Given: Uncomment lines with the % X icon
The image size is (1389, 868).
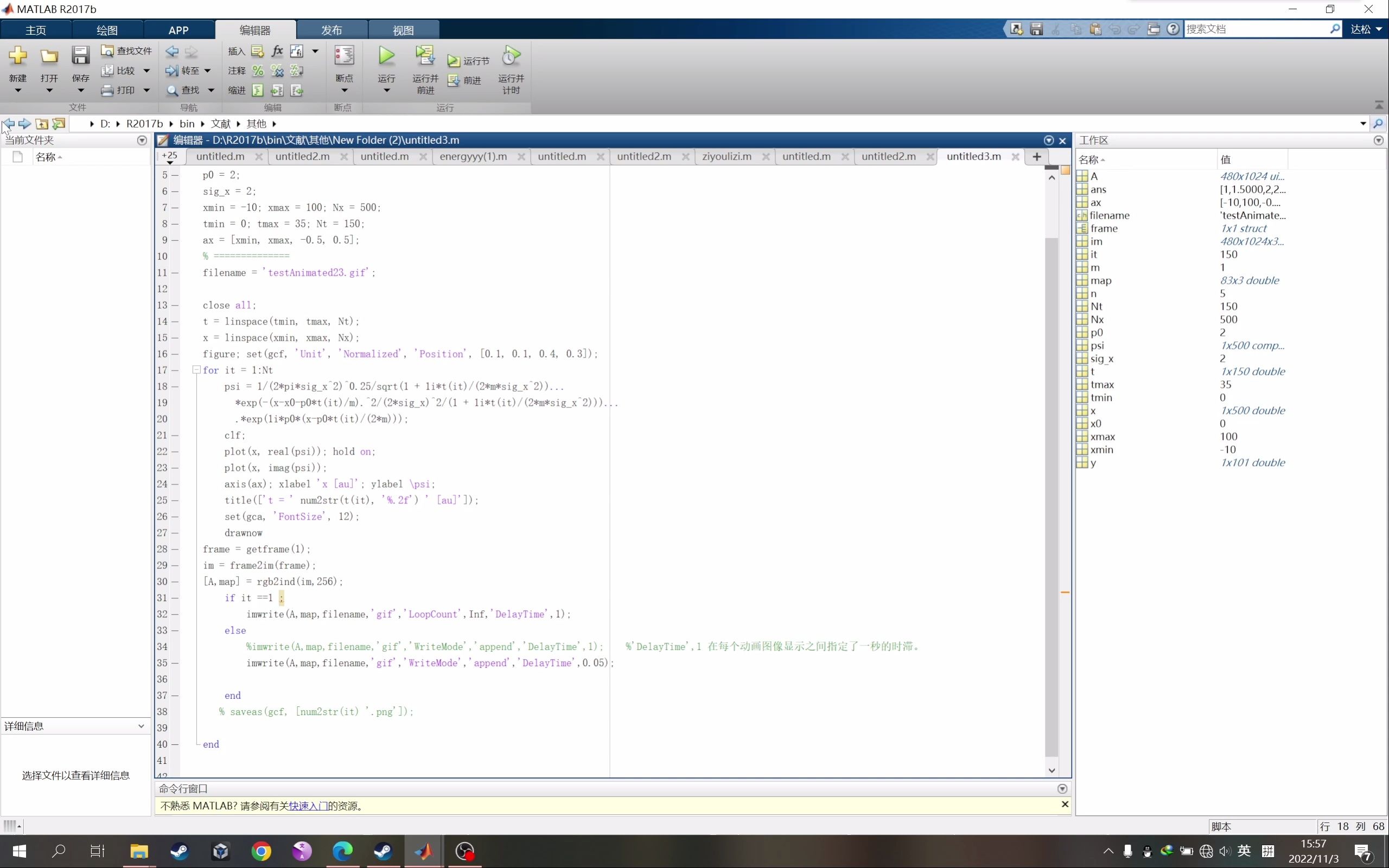Looking at the screenshot, I should 277,71.
